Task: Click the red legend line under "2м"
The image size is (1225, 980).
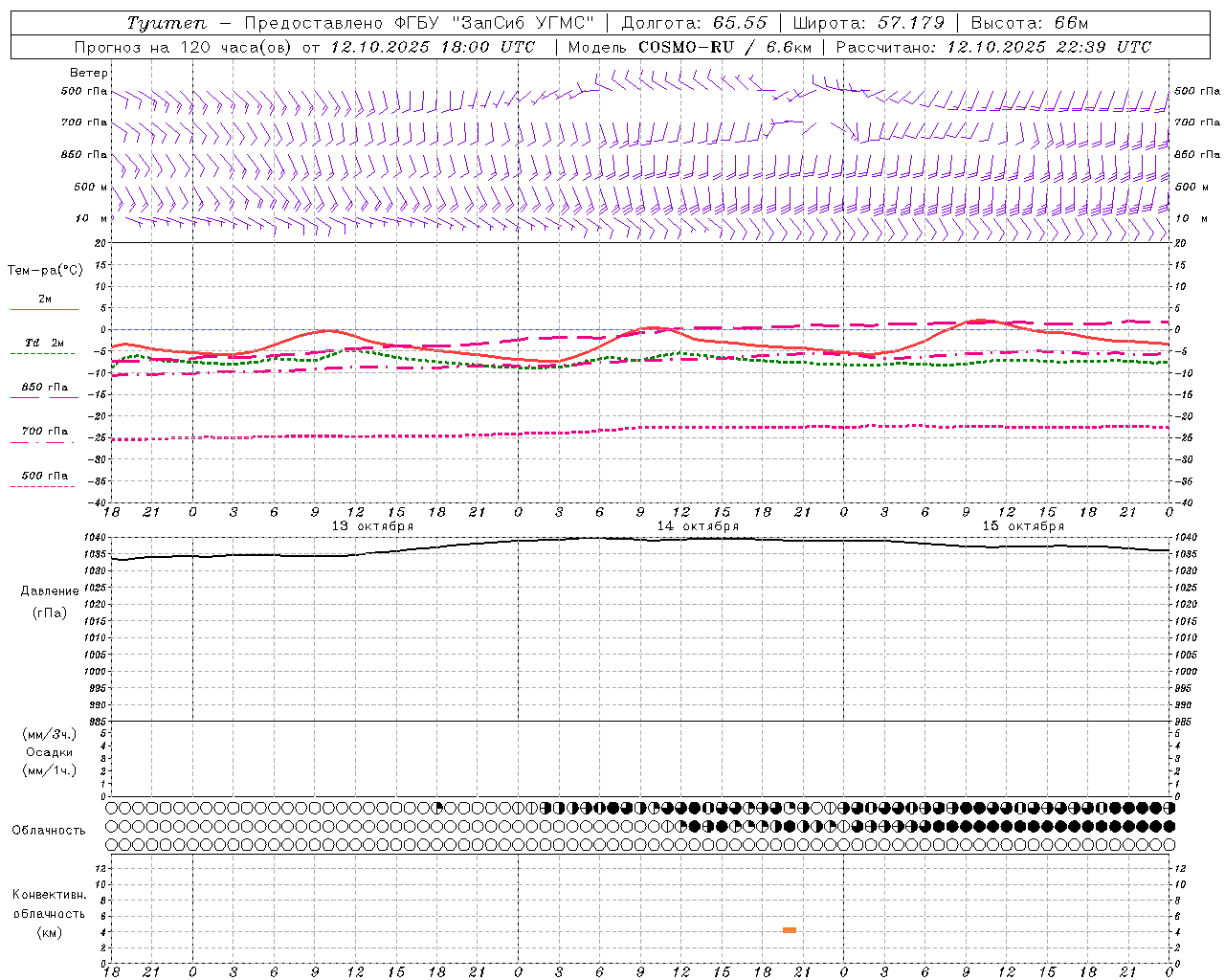Action: pyautogui.click(x=44, y=309)
